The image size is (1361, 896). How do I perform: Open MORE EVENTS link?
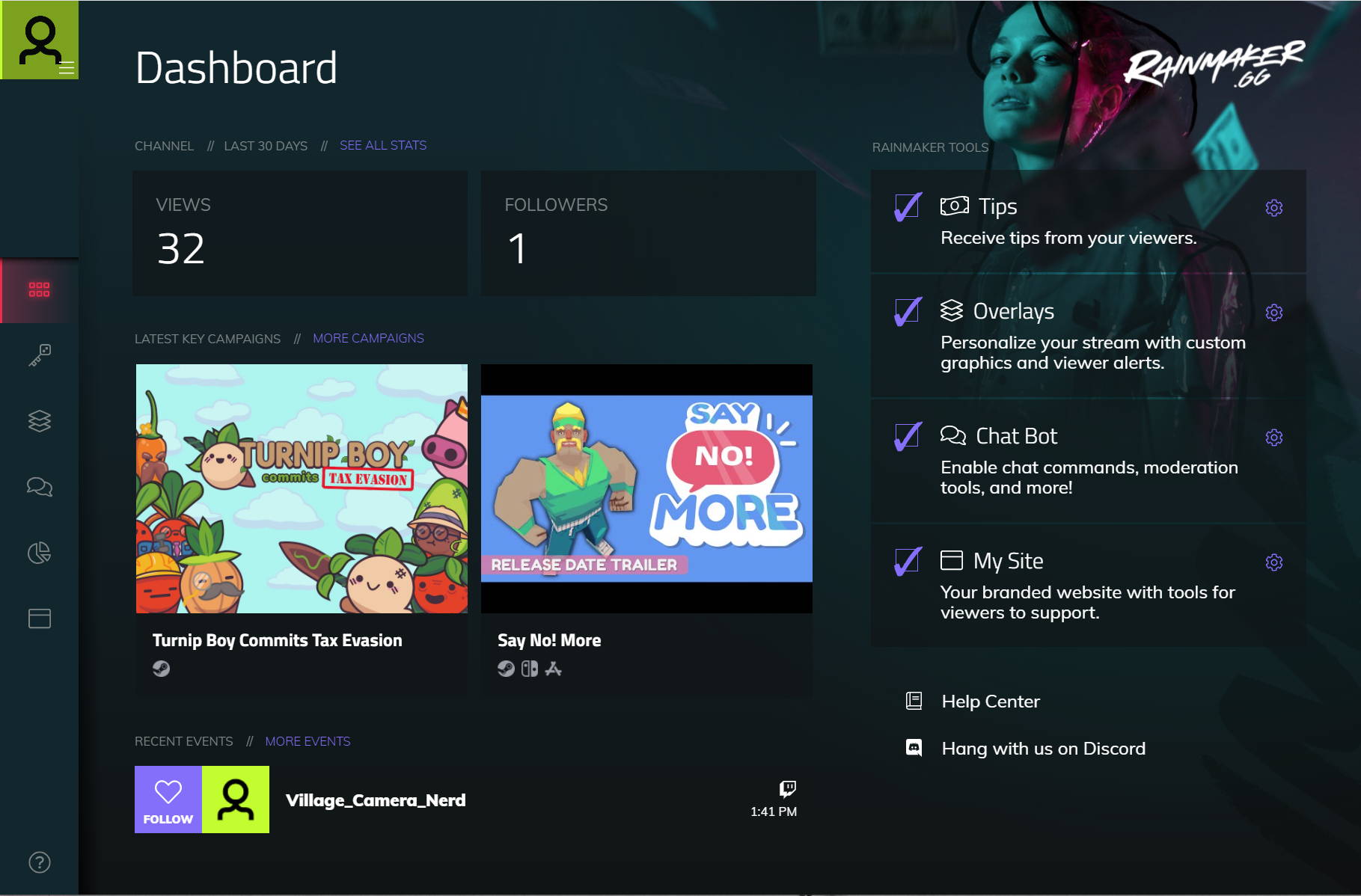308,741
